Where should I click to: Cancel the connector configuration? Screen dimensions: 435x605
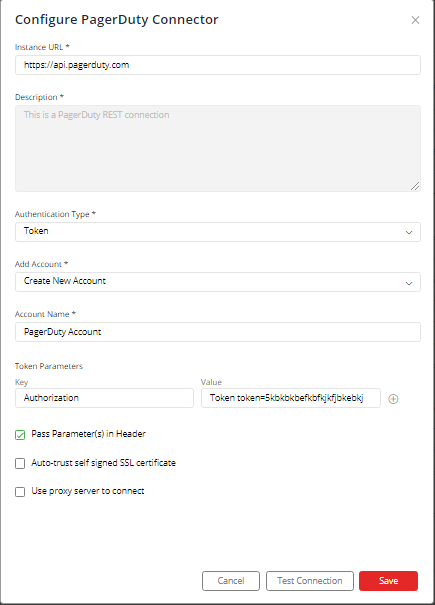click(x=231, y=581)
